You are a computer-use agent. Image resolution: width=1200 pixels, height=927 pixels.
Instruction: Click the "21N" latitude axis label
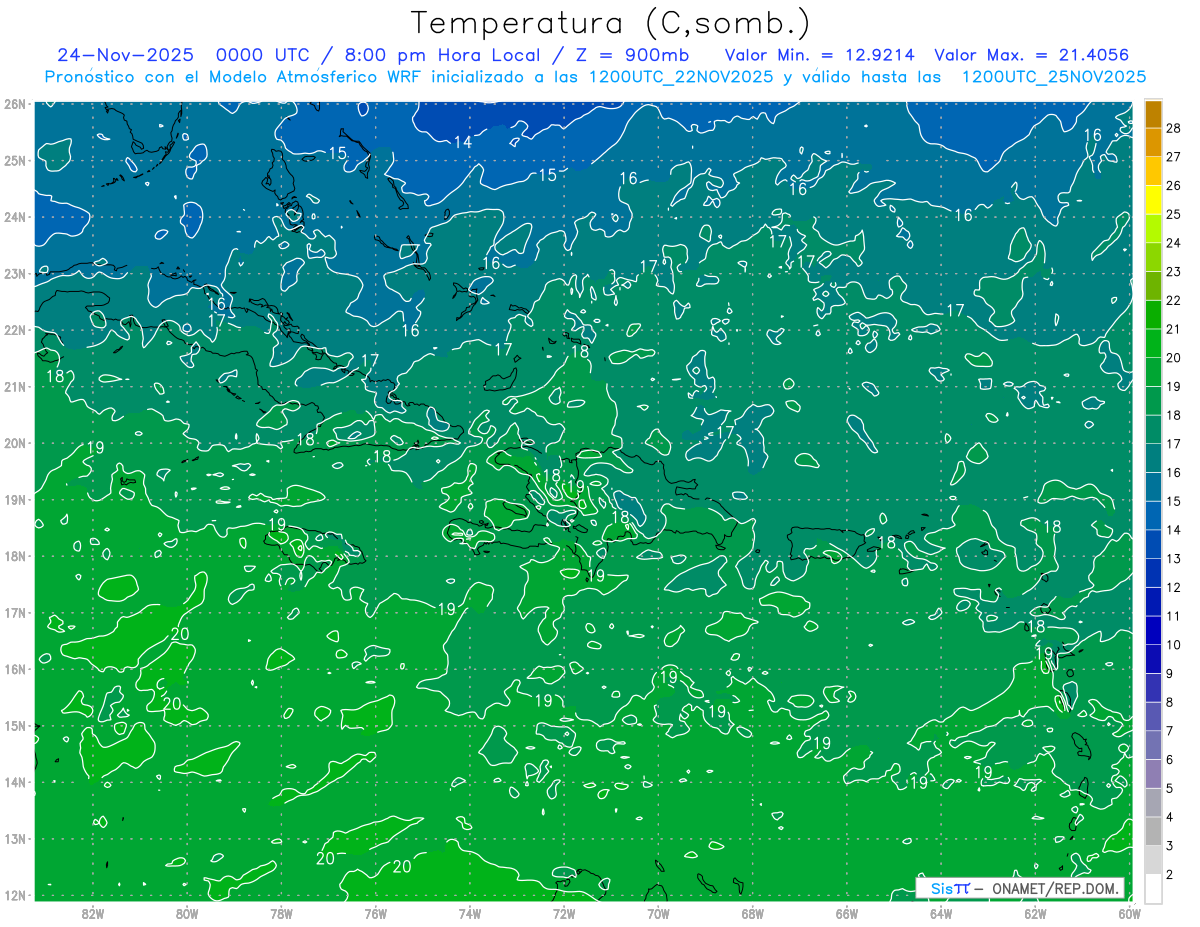point(14,386)
